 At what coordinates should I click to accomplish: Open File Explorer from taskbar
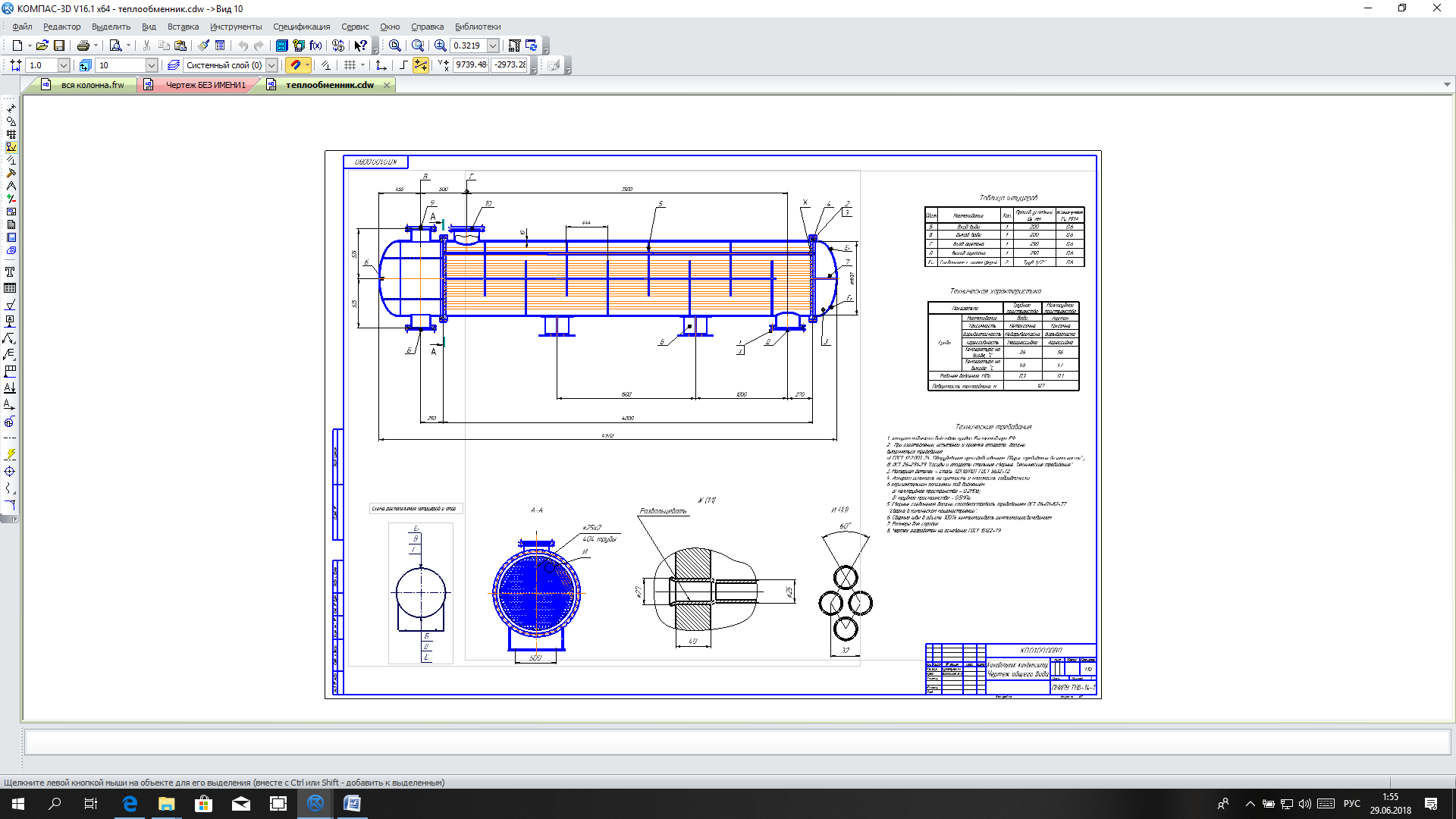coord(167,804)
